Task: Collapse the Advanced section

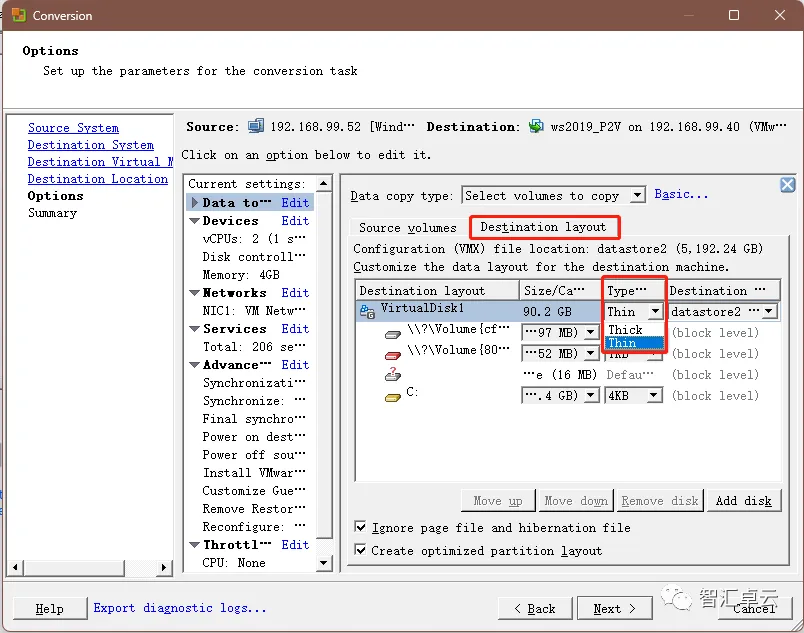Action: (x=194, y=365)
